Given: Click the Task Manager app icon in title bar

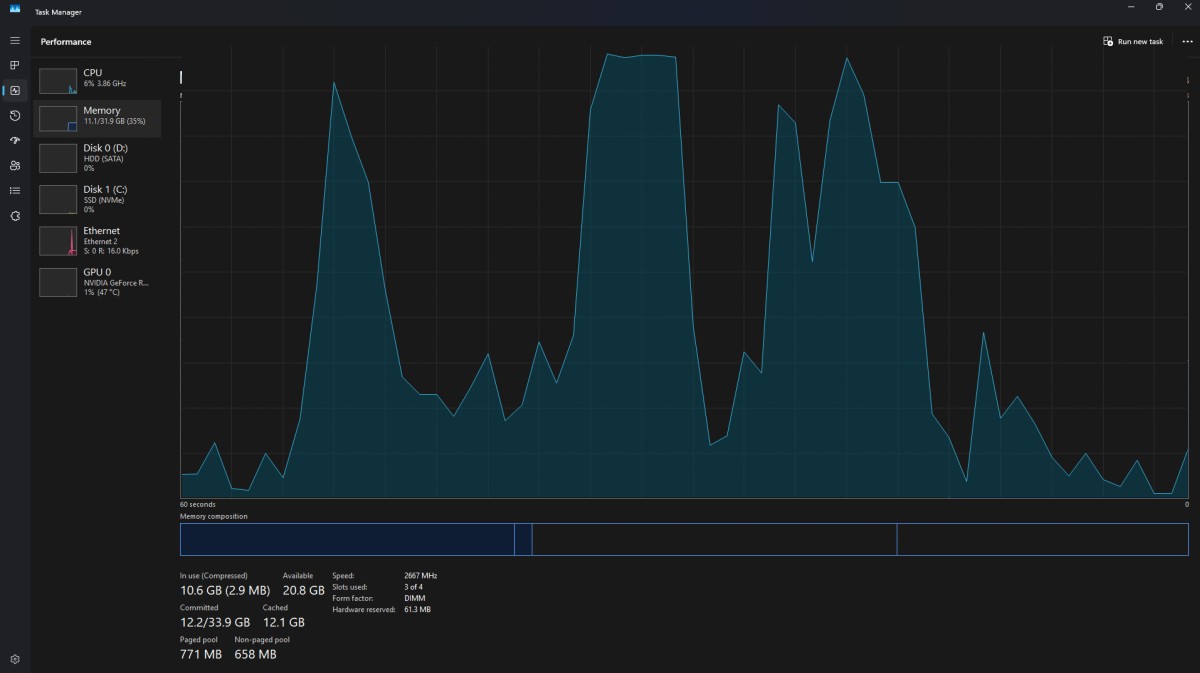Looking at the screenshot, I should 14,9.
